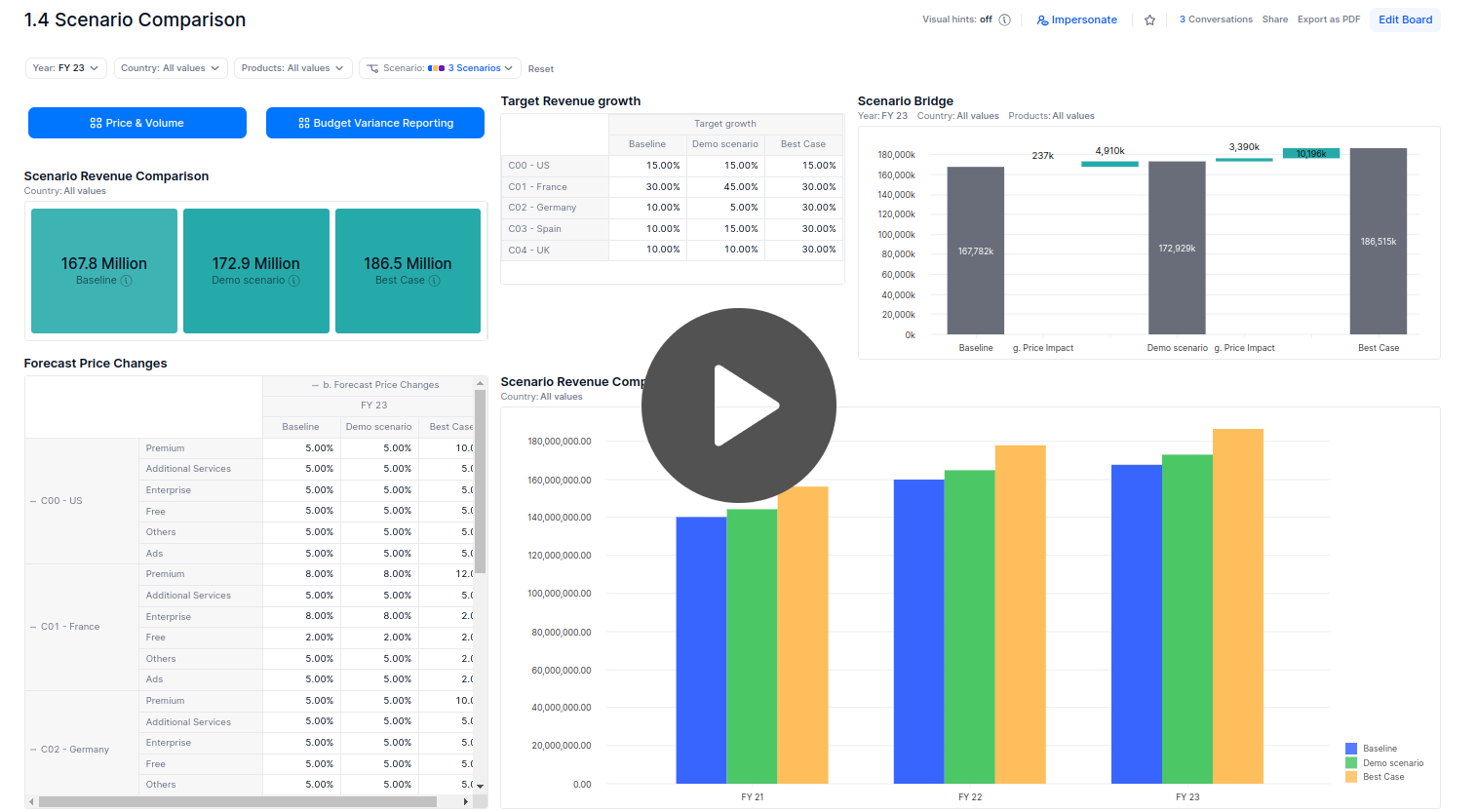
Task: Click the Baseline bar in Scenario Bridge
Action: pyautogui.click(x=976, y=251)
